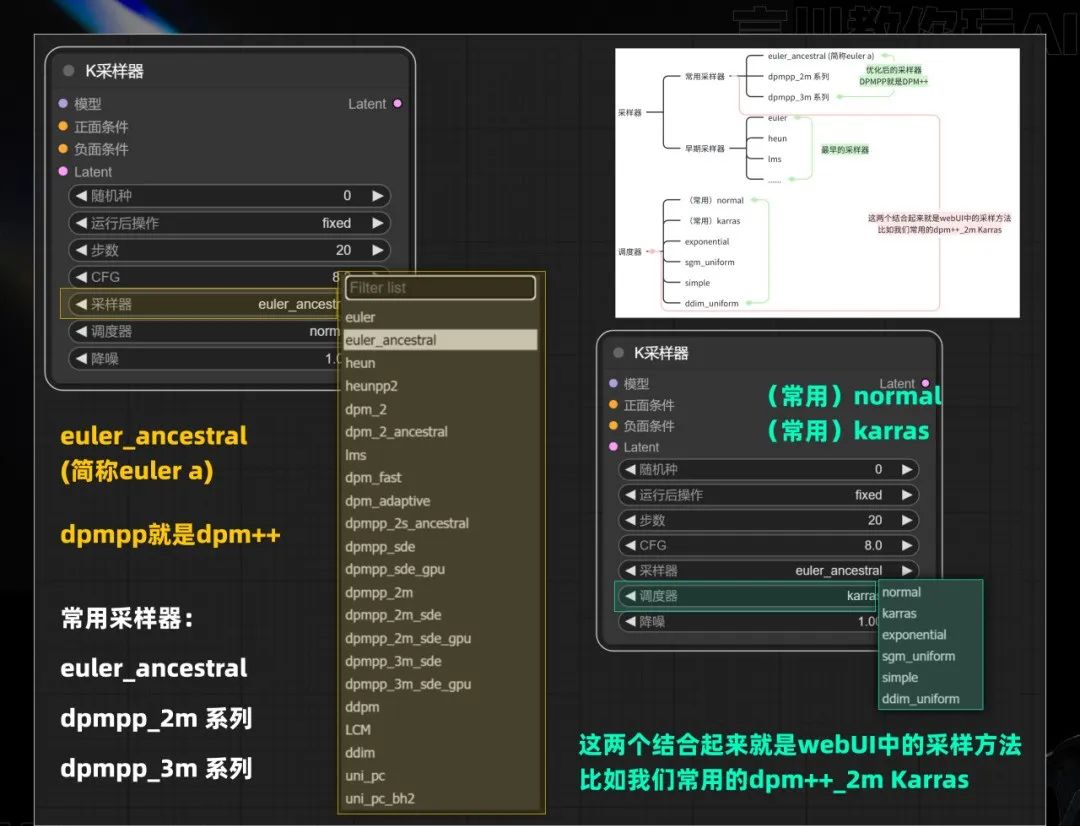1080x826 pixels.
Task: Click 正面条件 input port on left K采样器
Action: pyautogui.click(x=63, y=126)
